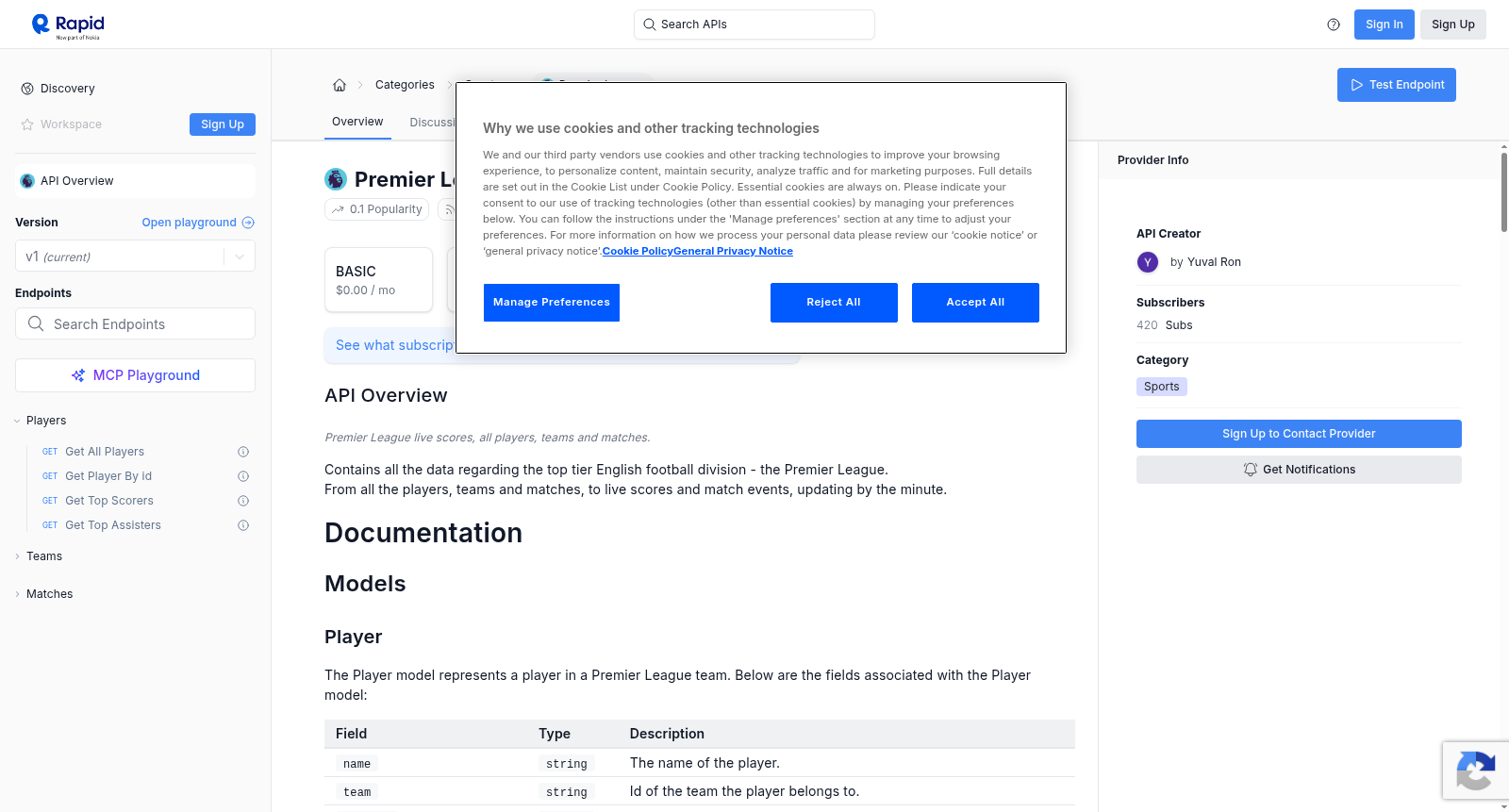Switch to the Discussions tab
Screen dimensions: 1509x812
[432, 123]
